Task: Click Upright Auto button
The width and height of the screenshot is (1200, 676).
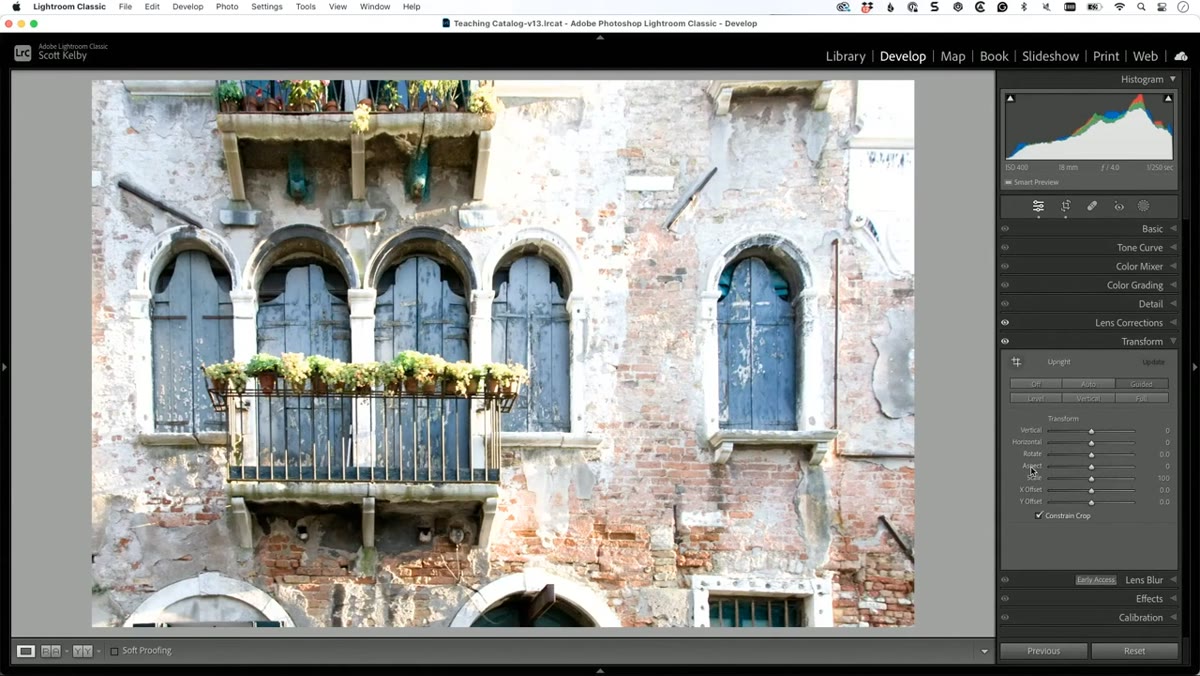Action: tap(1089, 384)
